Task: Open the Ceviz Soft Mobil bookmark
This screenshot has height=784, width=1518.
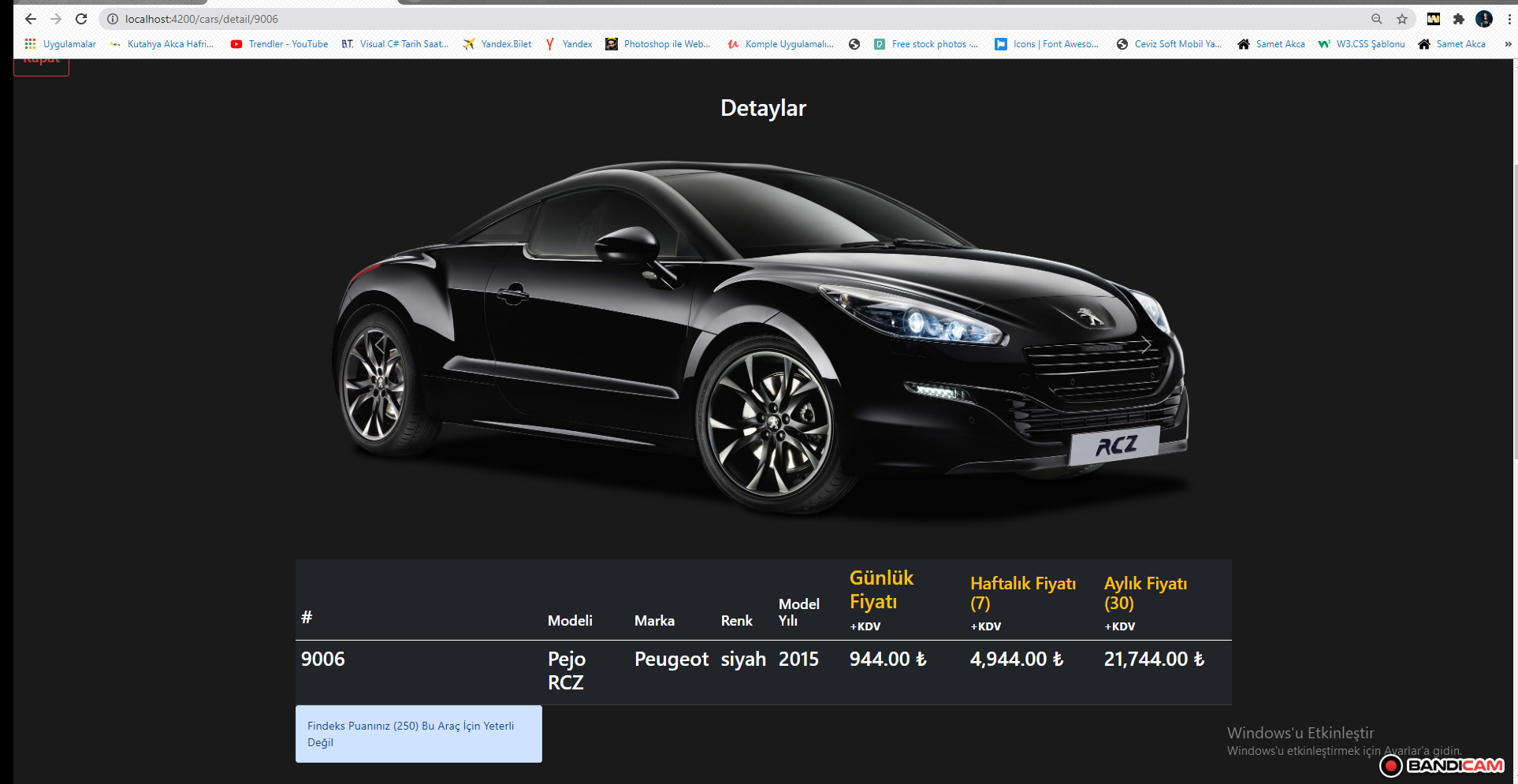Action: [1178, 44]
